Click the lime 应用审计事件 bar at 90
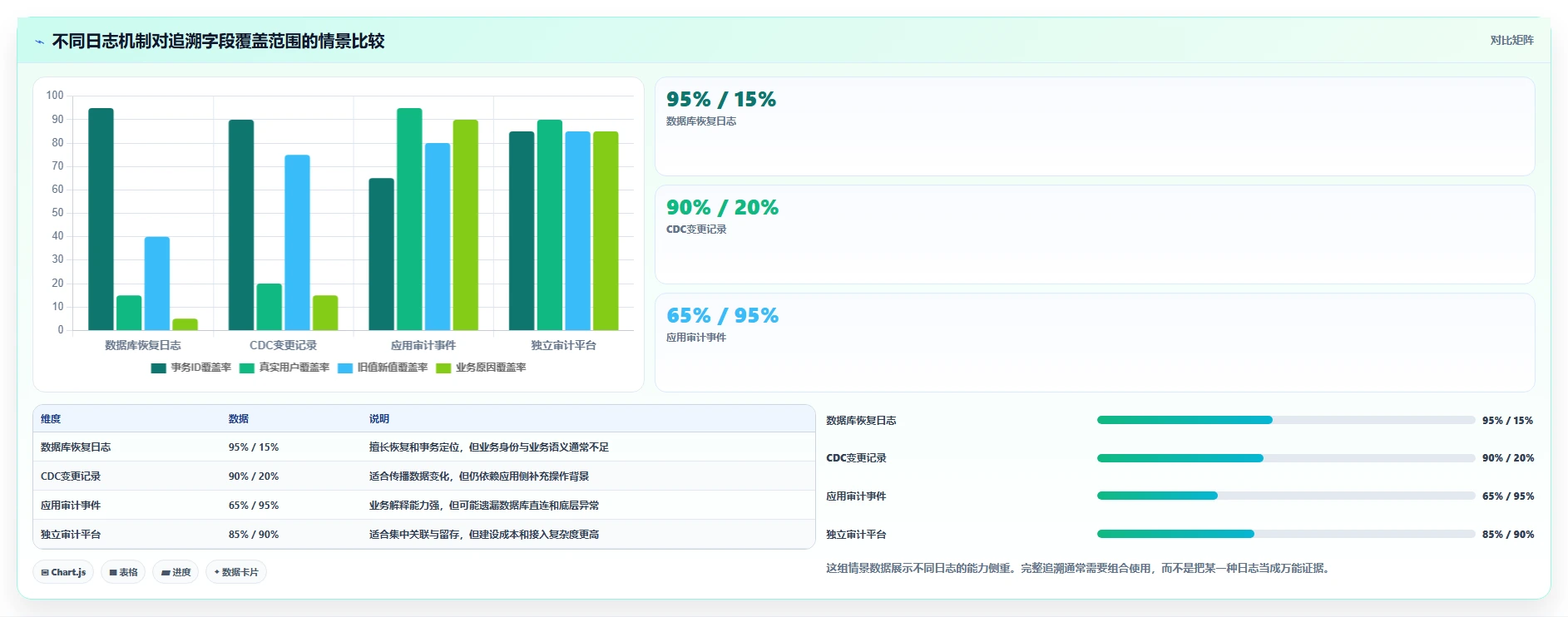1568x617 pixels. pyautogui.click(x=466, y=225)
